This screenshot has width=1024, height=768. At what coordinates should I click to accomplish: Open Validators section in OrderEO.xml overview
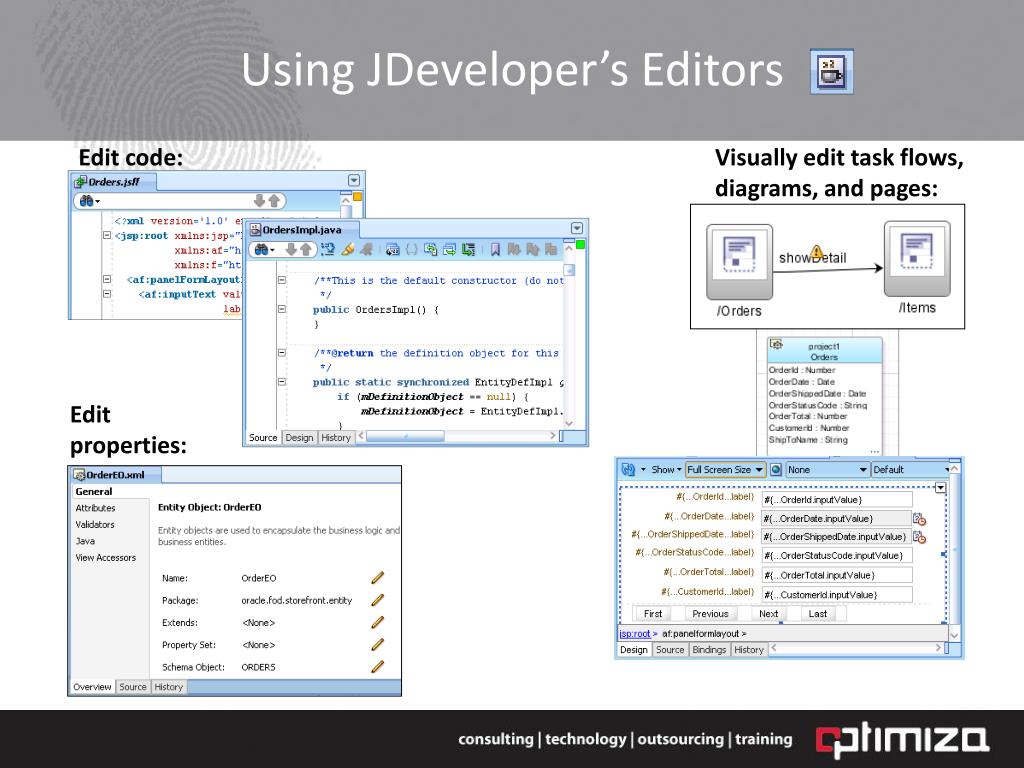95,524
